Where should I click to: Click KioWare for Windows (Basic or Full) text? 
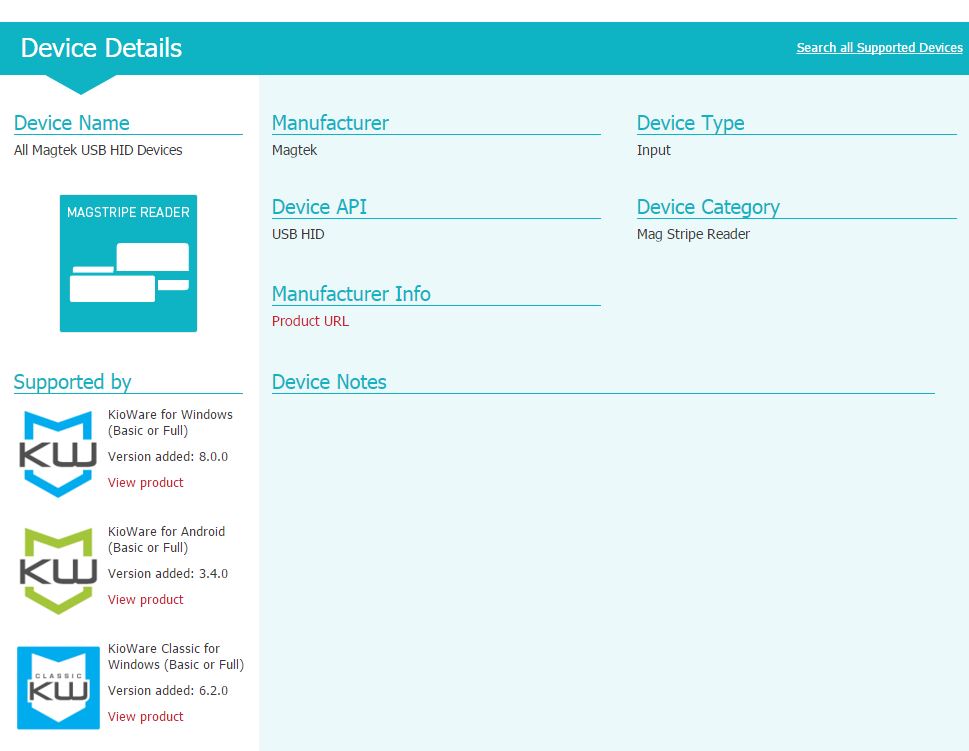coord(171,423)
